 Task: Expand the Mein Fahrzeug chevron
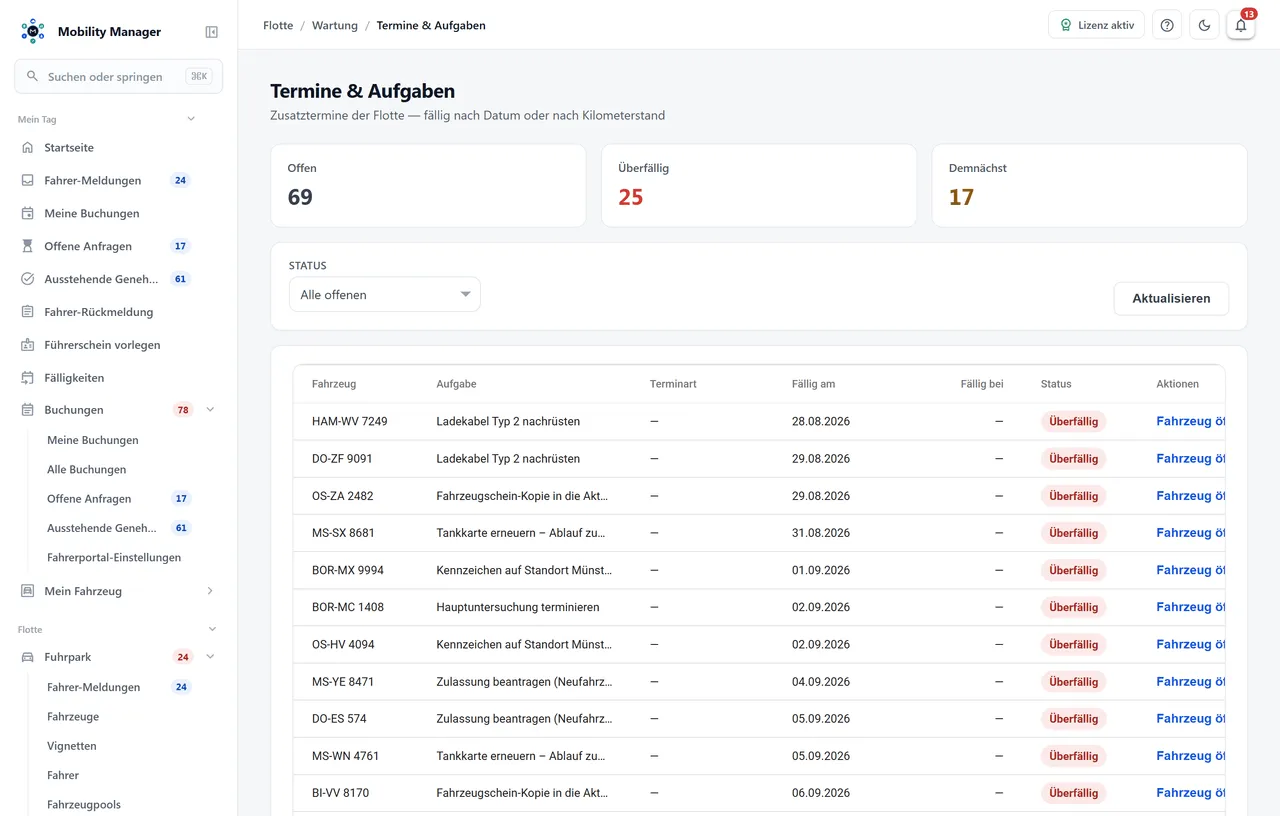click(210, 591)
